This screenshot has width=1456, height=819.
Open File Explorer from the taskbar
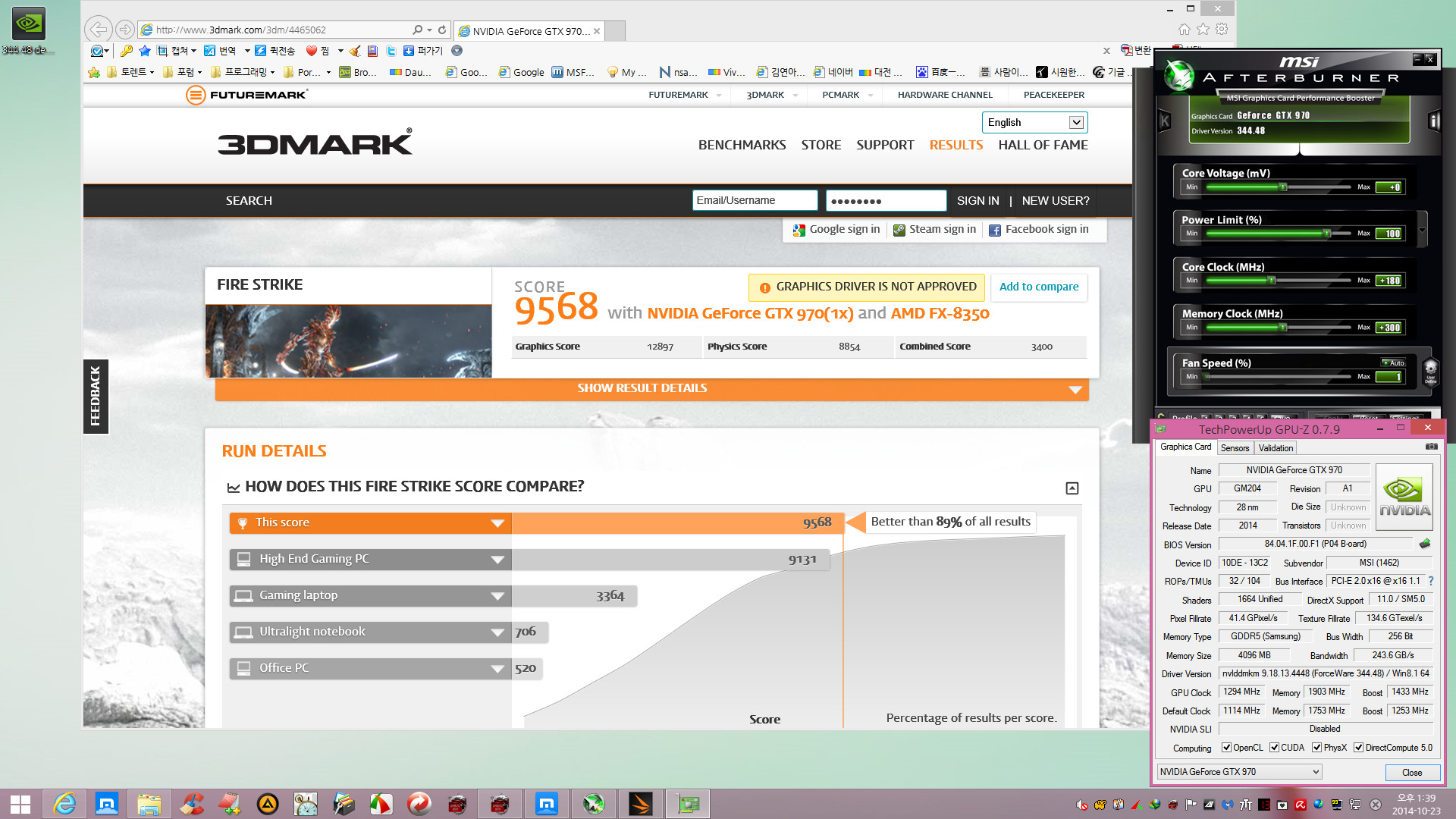(149, 804)
